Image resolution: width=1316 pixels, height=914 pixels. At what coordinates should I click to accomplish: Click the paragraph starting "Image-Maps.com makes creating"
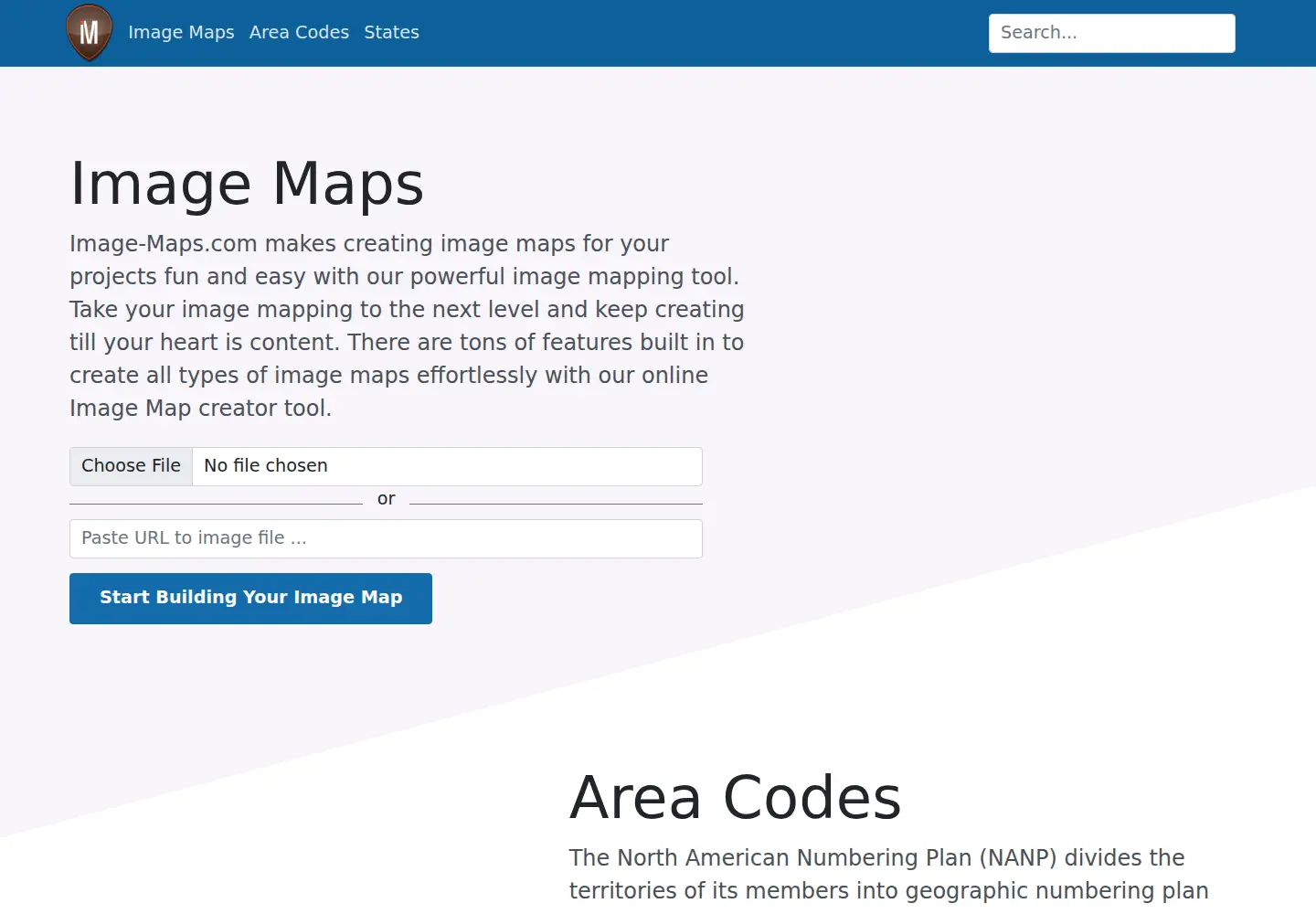(x=408, y=325)
